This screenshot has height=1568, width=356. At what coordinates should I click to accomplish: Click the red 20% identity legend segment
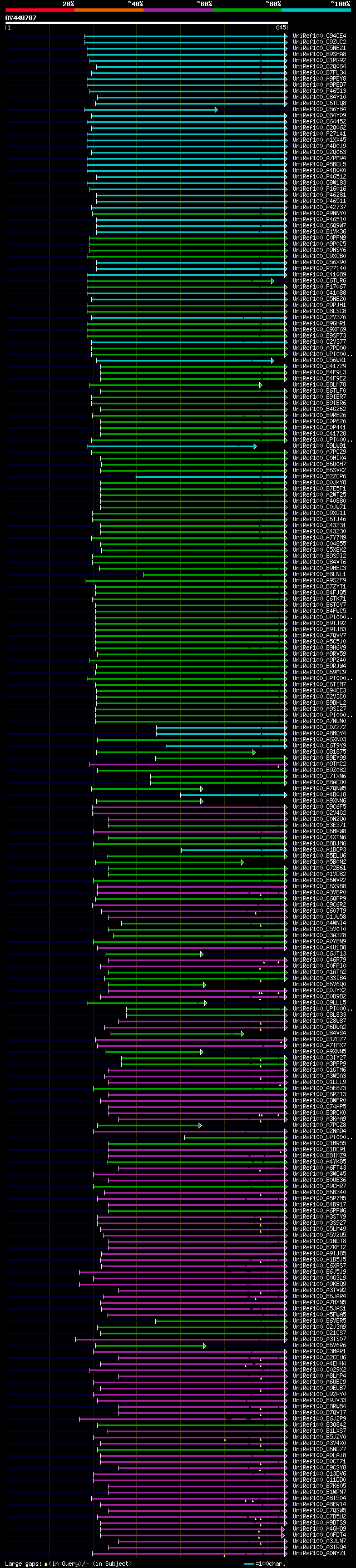39,10
